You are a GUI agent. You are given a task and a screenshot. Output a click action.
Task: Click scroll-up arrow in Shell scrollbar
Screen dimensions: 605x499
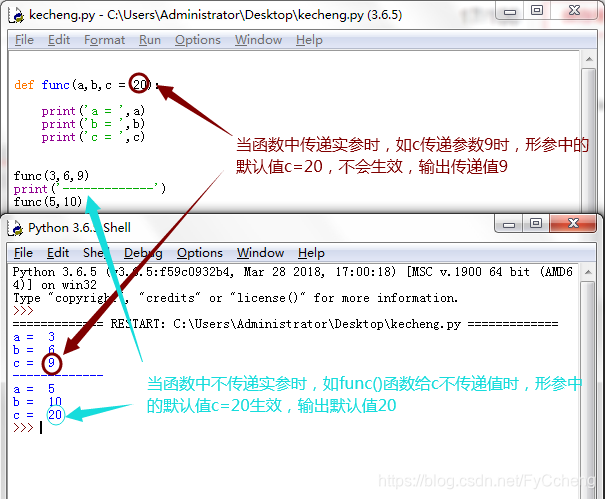pos(588,272)
